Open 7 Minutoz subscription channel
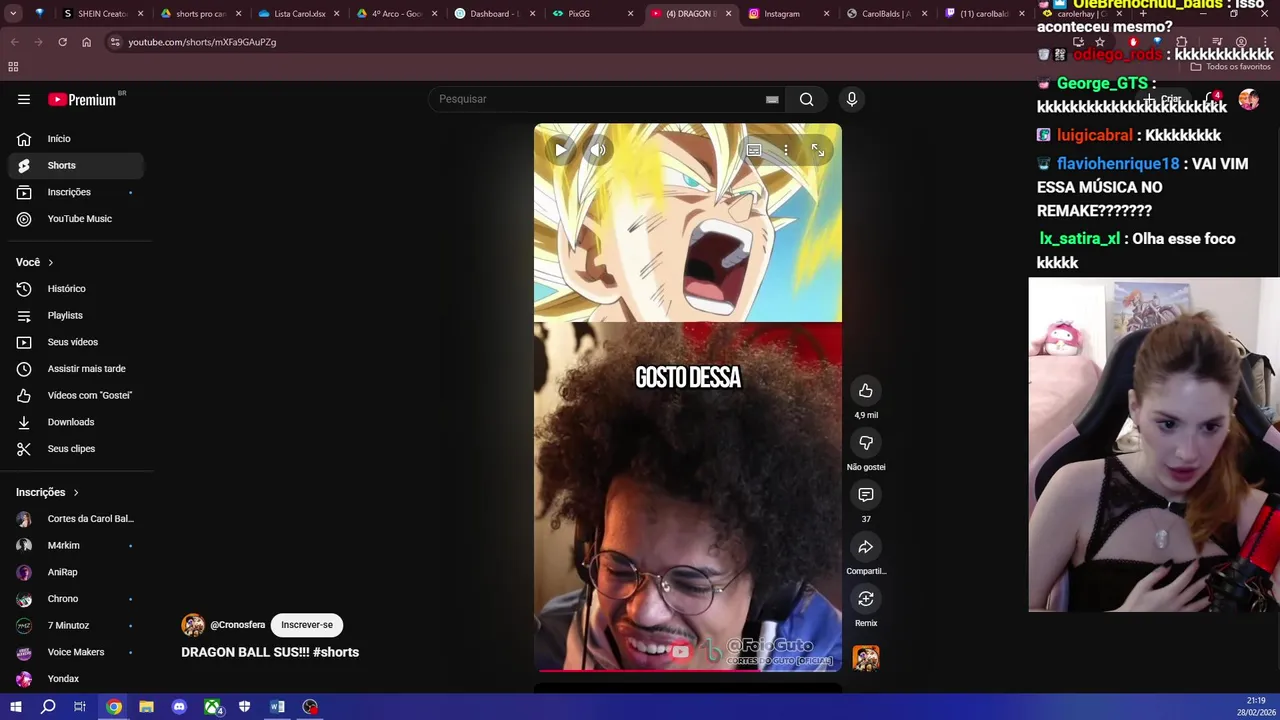Image resolution: width=1280 pixels, height=720 pixels. 76,625
